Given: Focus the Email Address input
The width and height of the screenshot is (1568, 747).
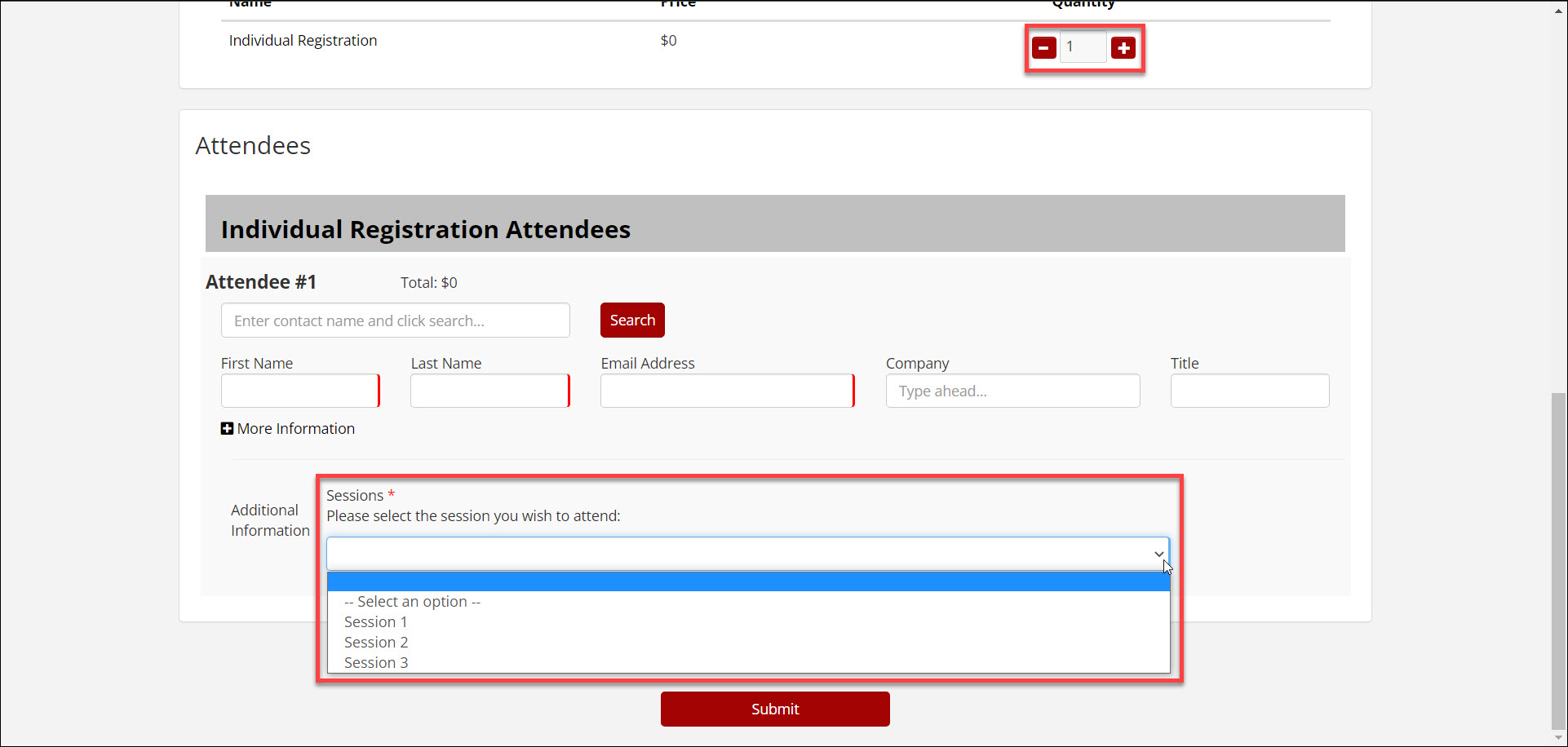Looking at the screenshot, I should point(726,391).
